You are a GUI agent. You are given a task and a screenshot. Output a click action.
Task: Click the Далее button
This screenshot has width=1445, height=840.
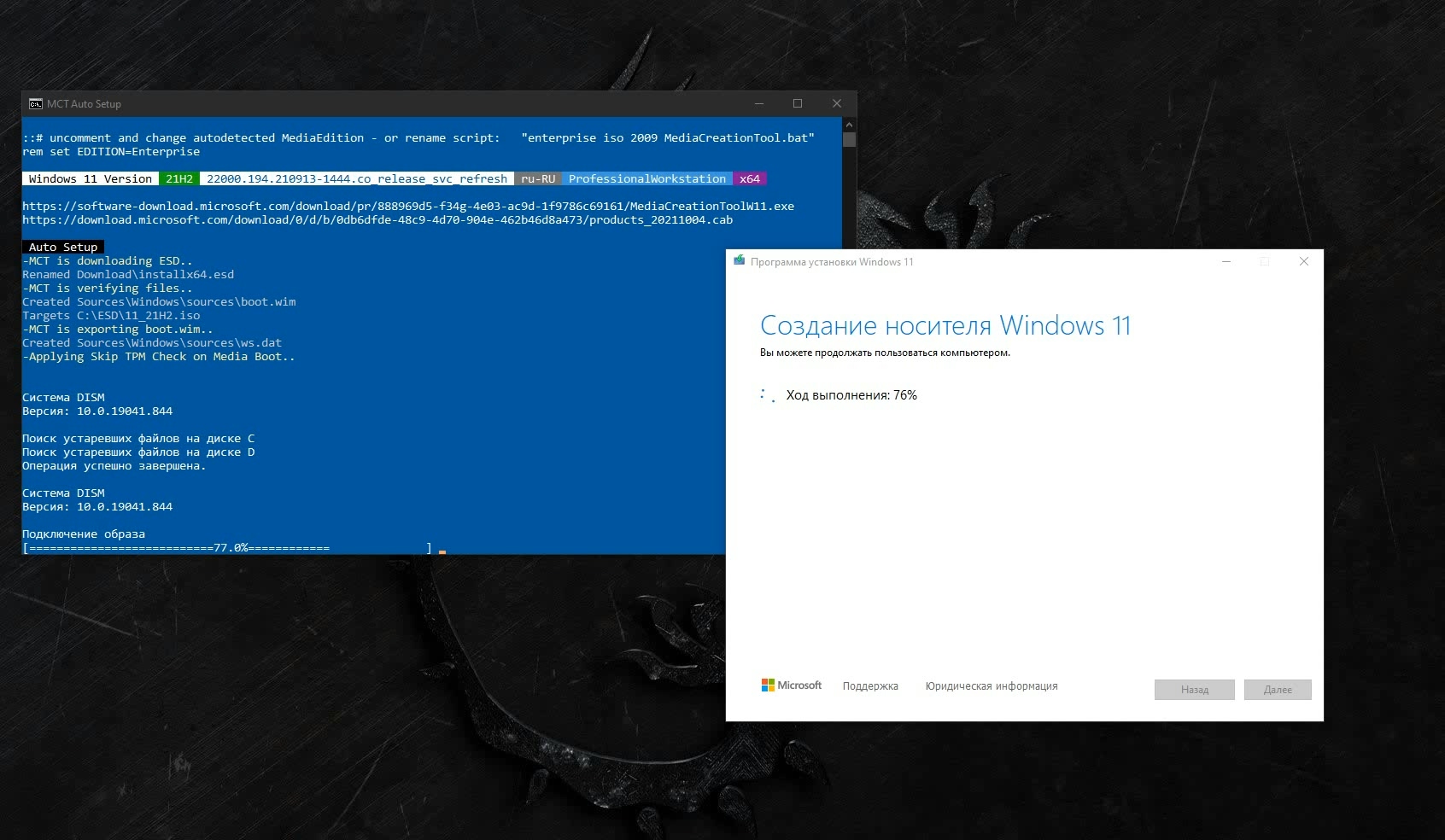pyautogui.click(x=1278, y=690)
